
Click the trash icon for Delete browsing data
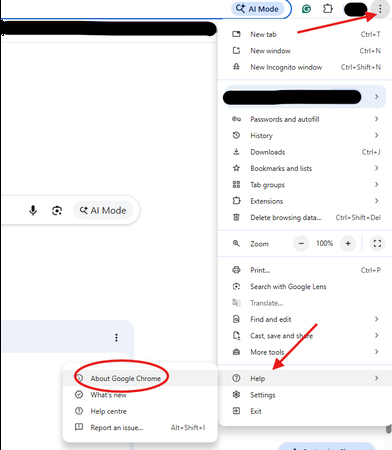(x=236, y=217)
